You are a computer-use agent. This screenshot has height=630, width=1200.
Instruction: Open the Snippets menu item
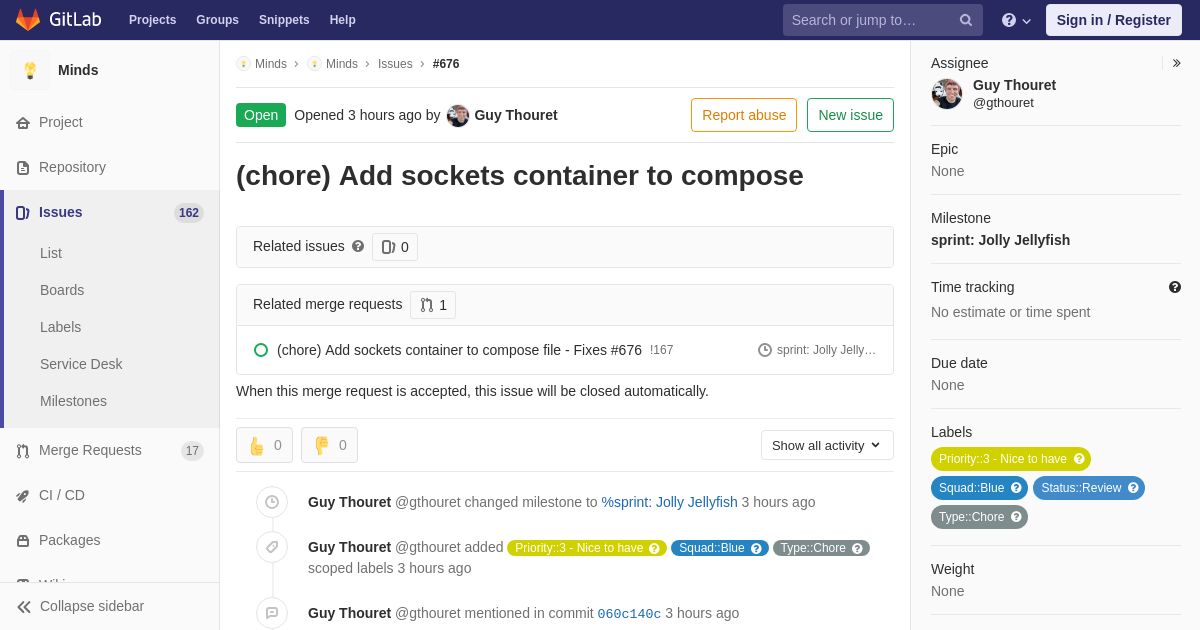[x=284, y=20]
